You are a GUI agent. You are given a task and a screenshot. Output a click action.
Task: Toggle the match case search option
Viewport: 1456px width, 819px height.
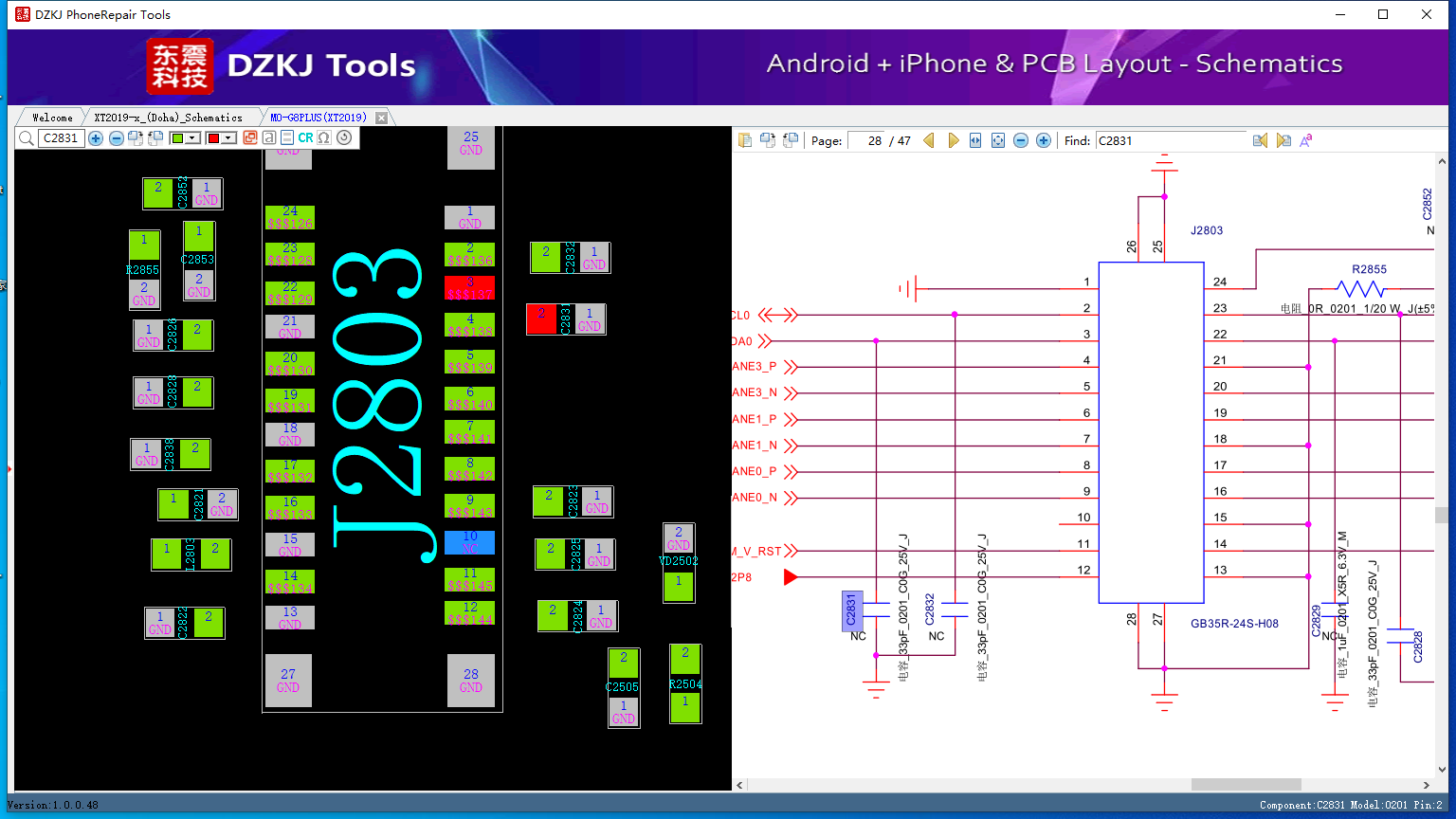1305,140
